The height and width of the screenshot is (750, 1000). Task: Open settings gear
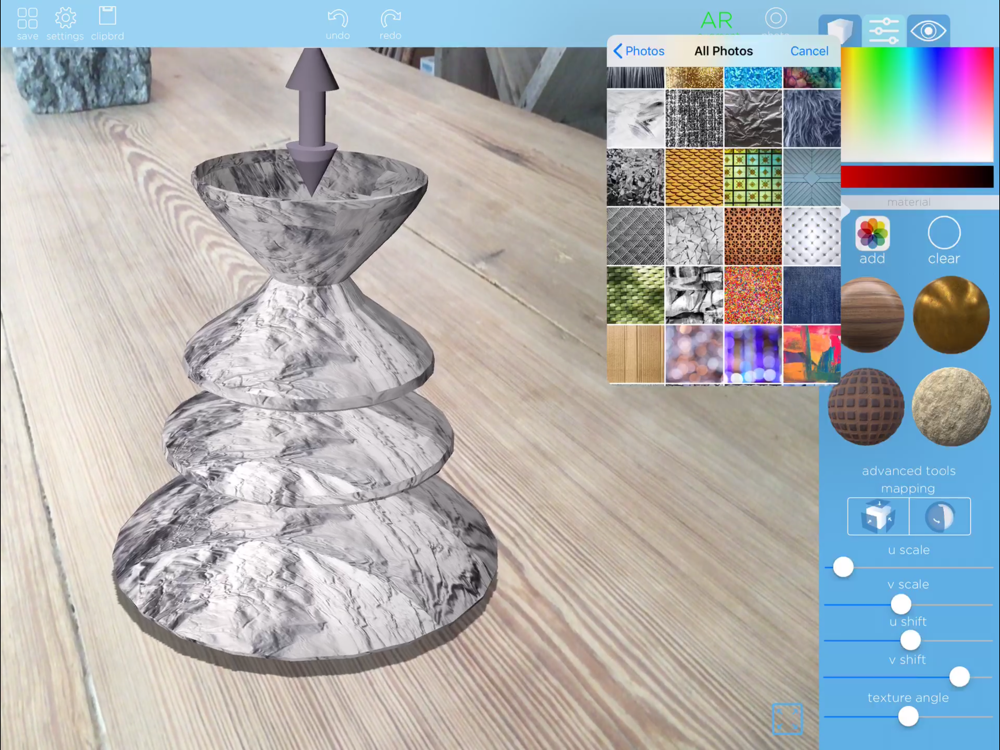65,24
